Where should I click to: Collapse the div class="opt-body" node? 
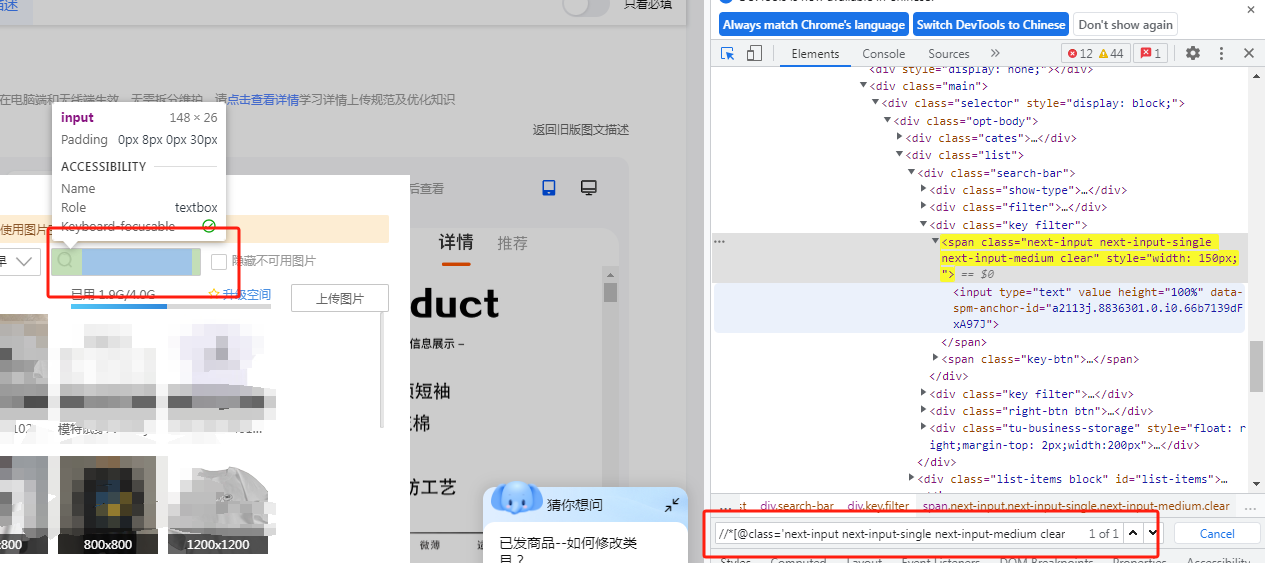pyautogui.click(x=888, y=121)
